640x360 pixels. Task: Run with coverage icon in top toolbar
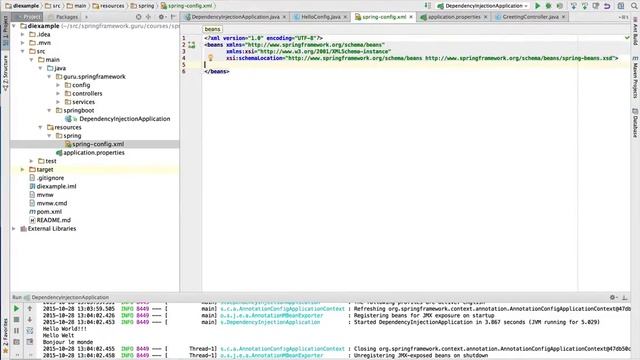coord(560,6)
